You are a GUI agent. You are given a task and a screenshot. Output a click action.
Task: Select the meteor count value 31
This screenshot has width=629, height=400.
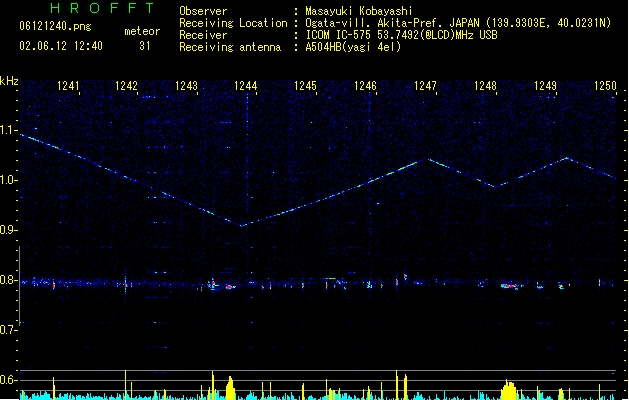[x=145, y=46]
